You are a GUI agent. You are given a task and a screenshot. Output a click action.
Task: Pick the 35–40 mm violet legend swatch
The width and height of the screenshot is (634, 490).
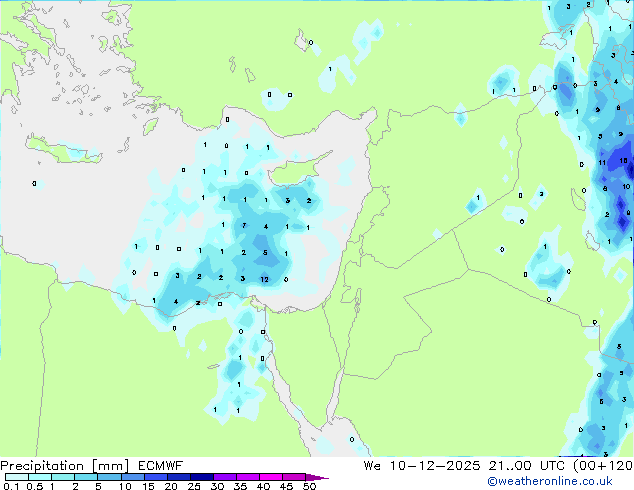[x=248, y=477]
